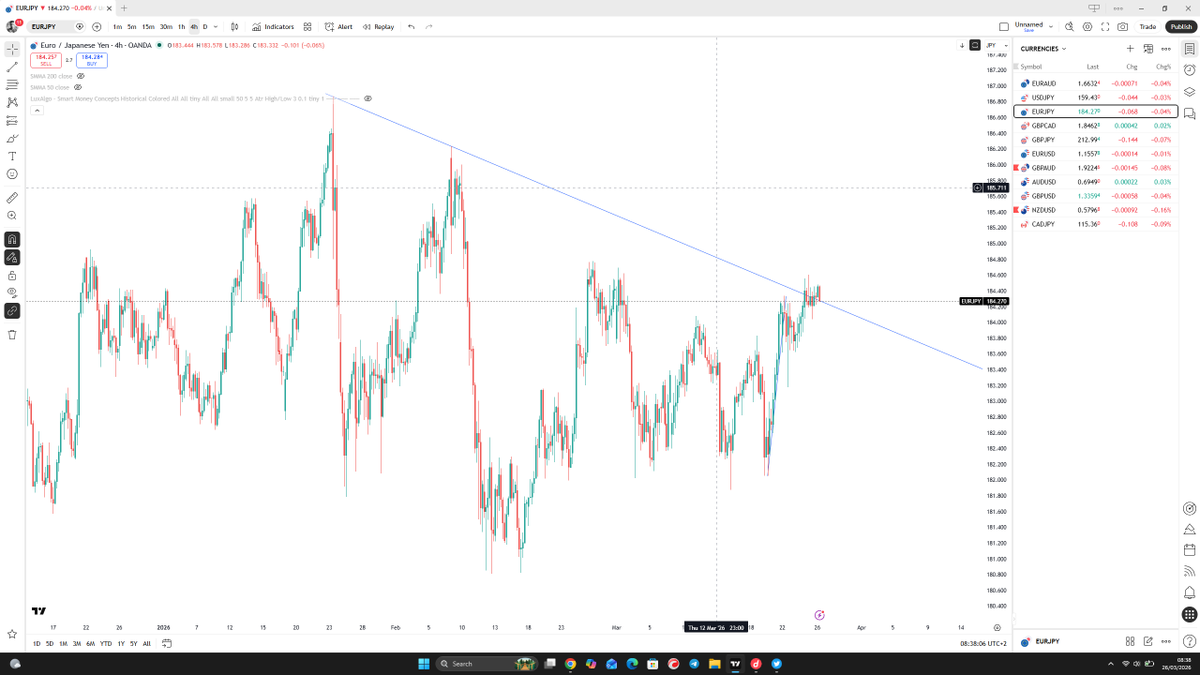Click the Publish button
1200x675 pixels.
click(x=1180, y=27)
